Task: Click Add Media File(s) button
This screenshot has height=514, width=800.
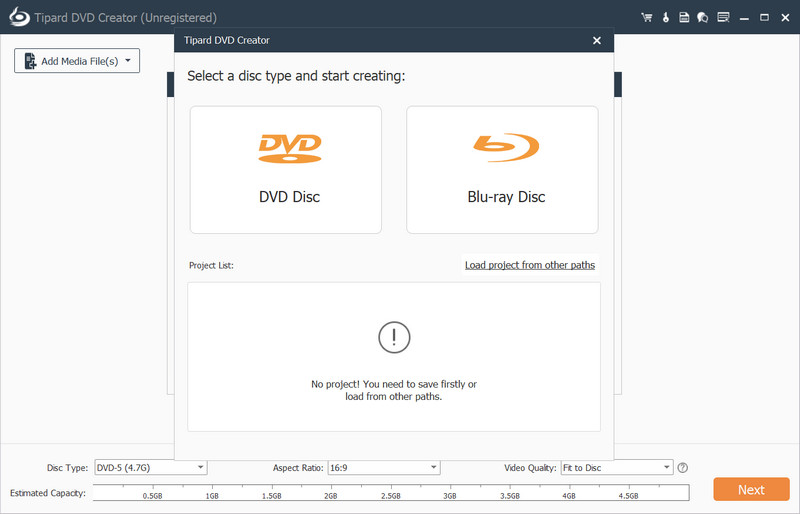Action: [77, 61]
